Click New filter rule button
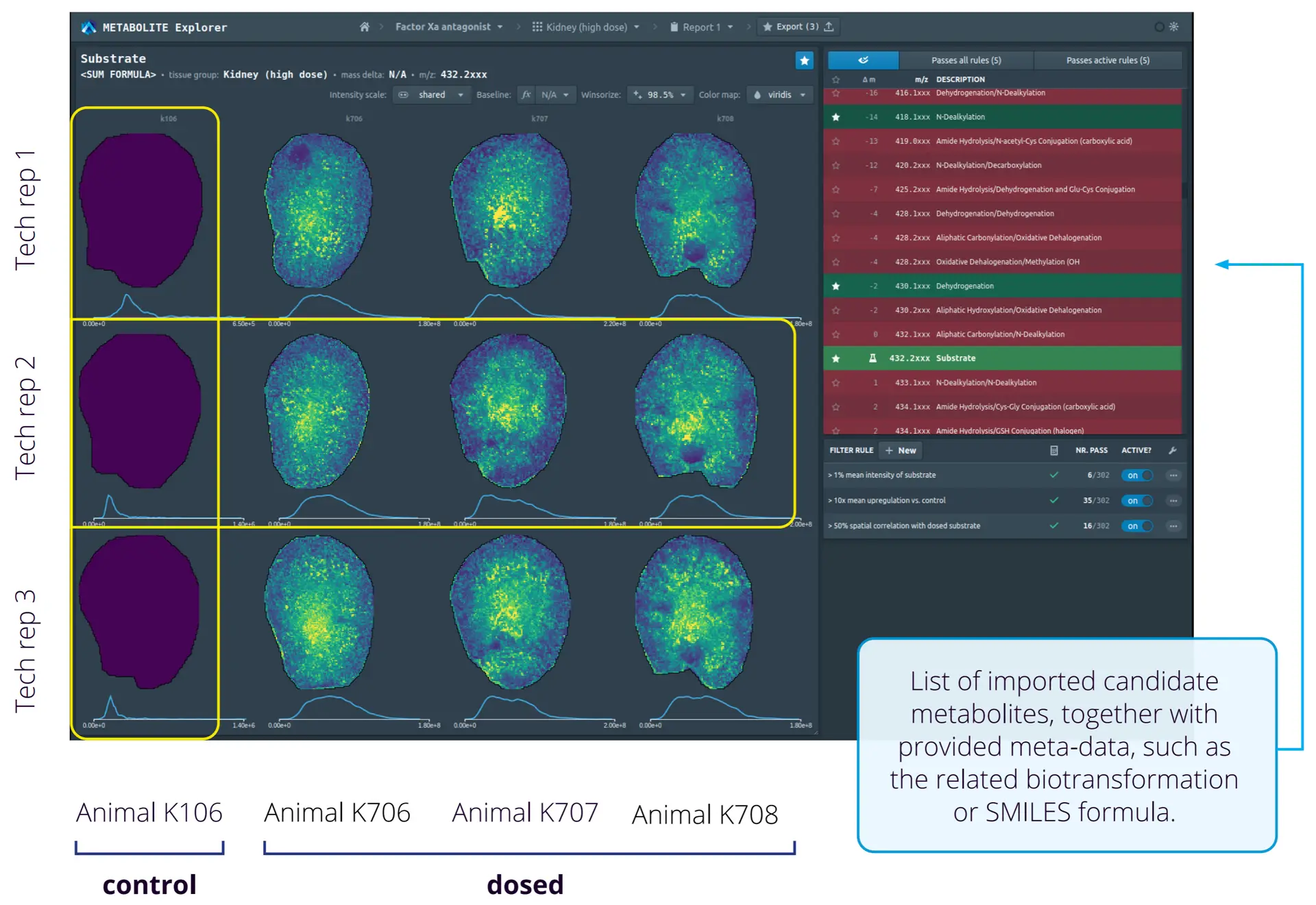The width and height of the screenshot is (1316, 905). tap(901, 450)
